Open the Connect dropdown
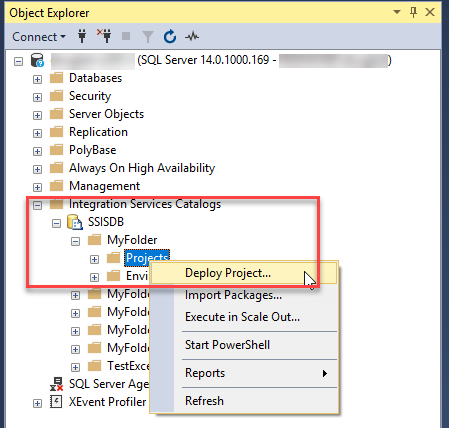The height and width of the screenshot is (428, 449). point(39,37)
